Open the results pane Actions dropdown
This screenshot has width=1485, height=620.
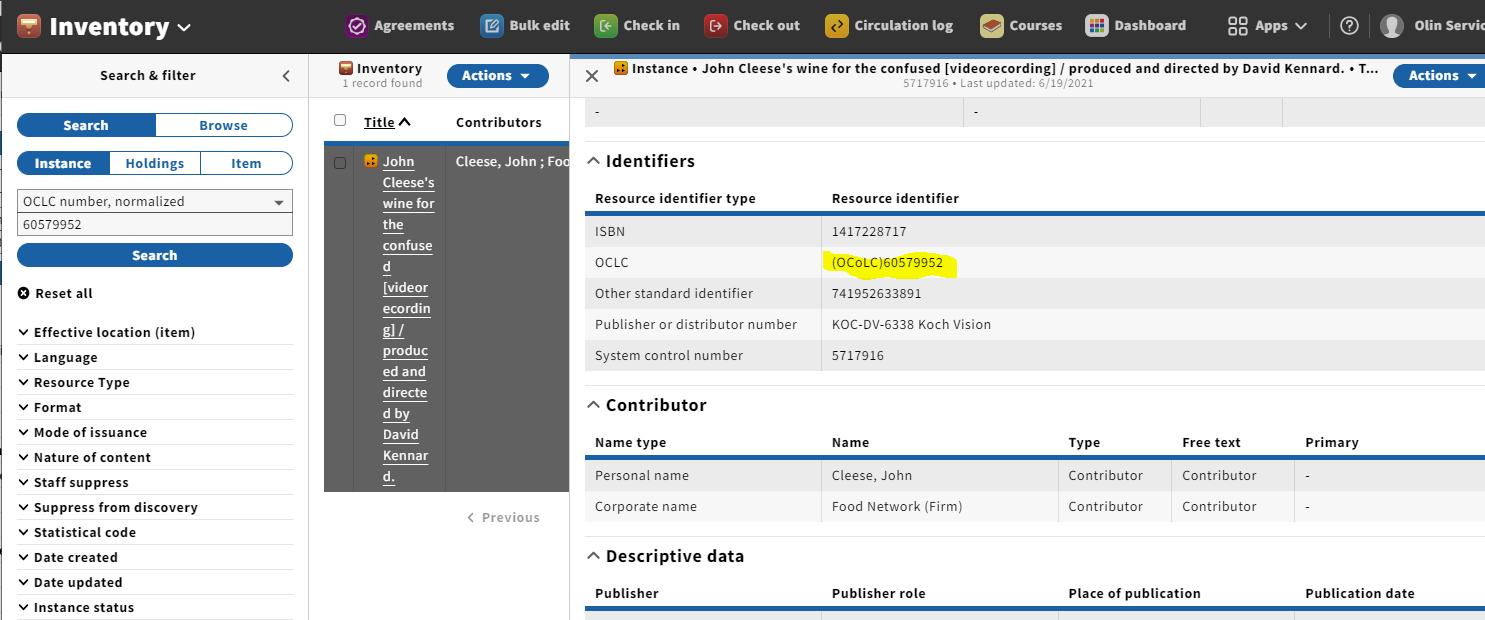pos(498,76)
